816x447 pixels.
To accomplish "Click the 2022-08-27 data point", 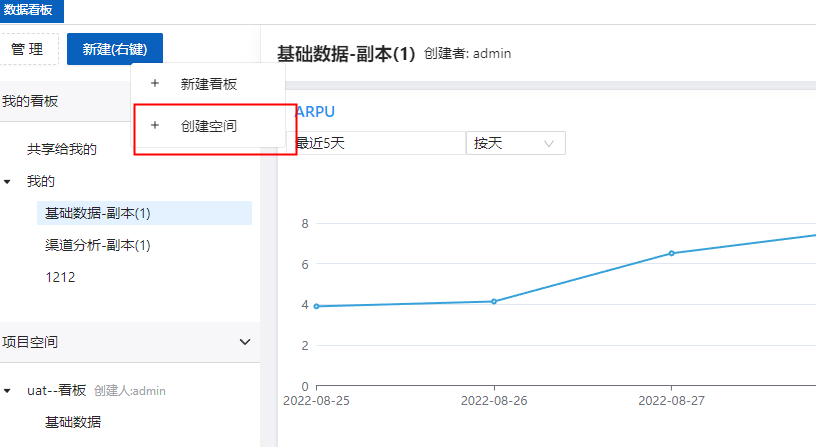I will tap(671, 253).
